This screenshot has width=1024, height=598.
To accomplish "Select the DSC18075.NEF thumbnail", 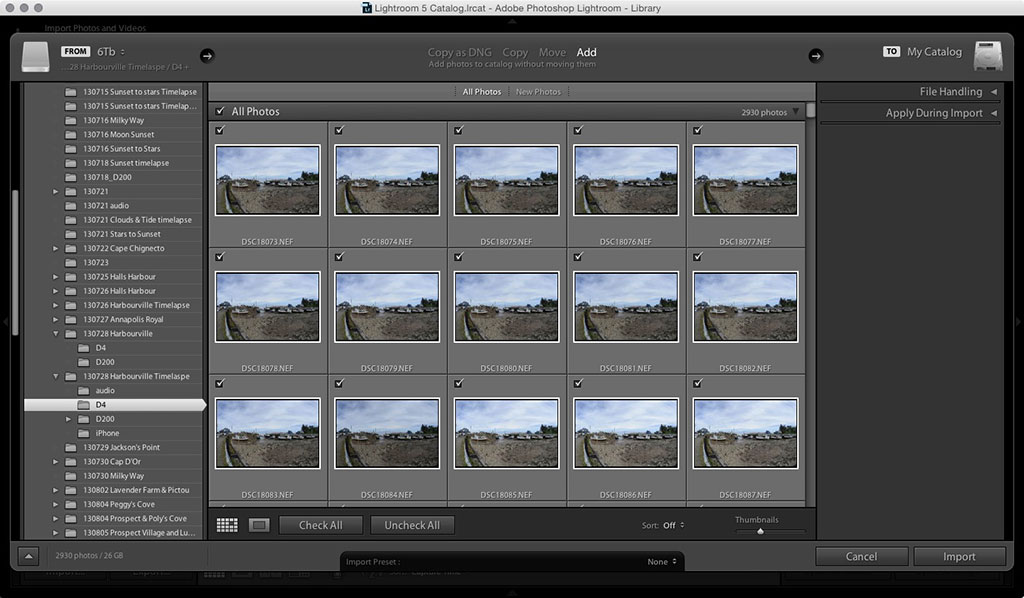I will click(x=506, y=180).
